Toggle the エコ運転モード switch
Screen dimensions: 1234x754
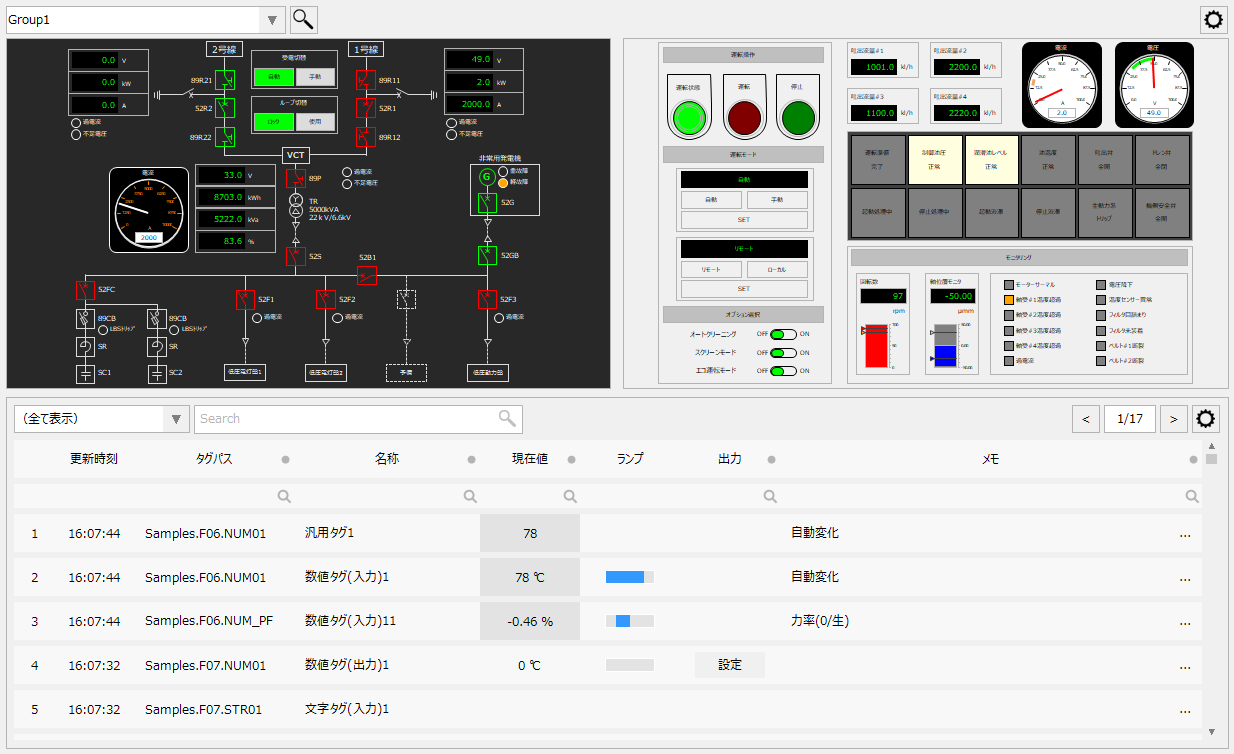click(x=781, y=369)
